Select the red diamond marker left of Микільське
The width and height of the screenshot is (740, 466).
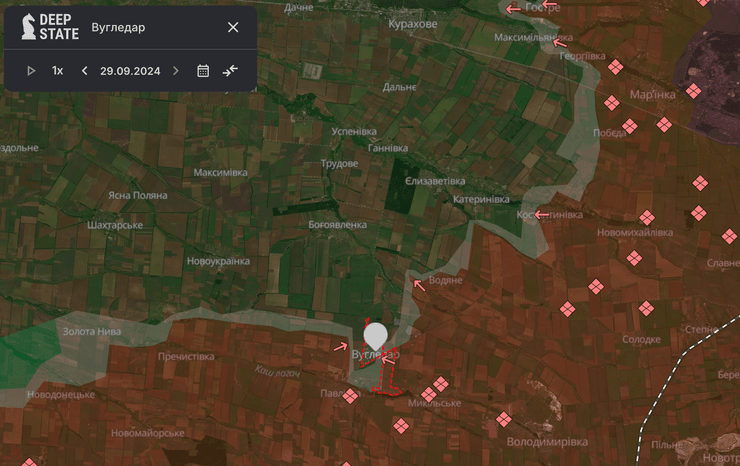(x=429, y=393)
